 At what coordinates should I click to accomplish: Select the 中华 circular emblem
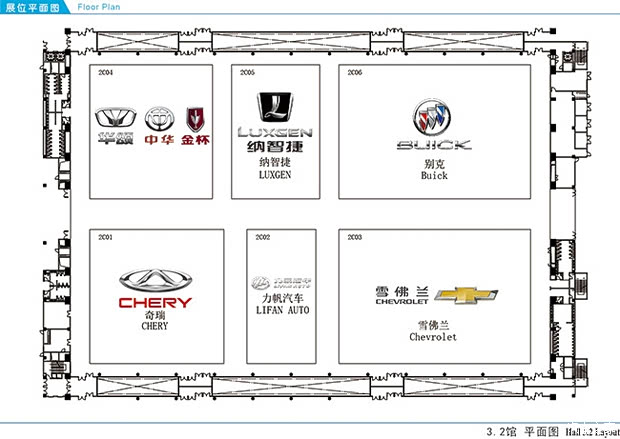pos(158,121)
